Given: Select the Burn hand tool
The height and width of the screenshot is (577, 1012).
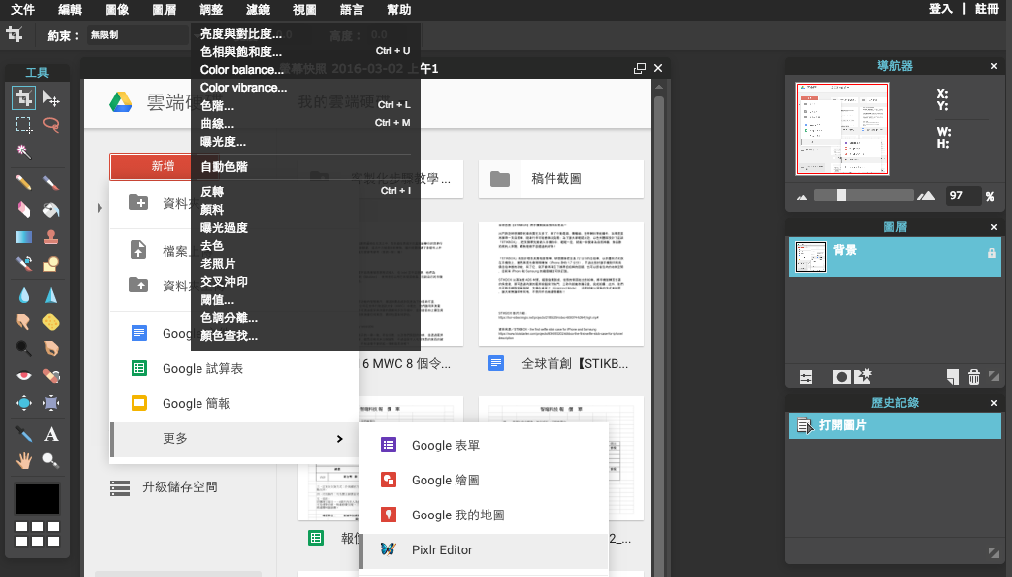Looking at the screenshot, I should [x=51, y=349].
